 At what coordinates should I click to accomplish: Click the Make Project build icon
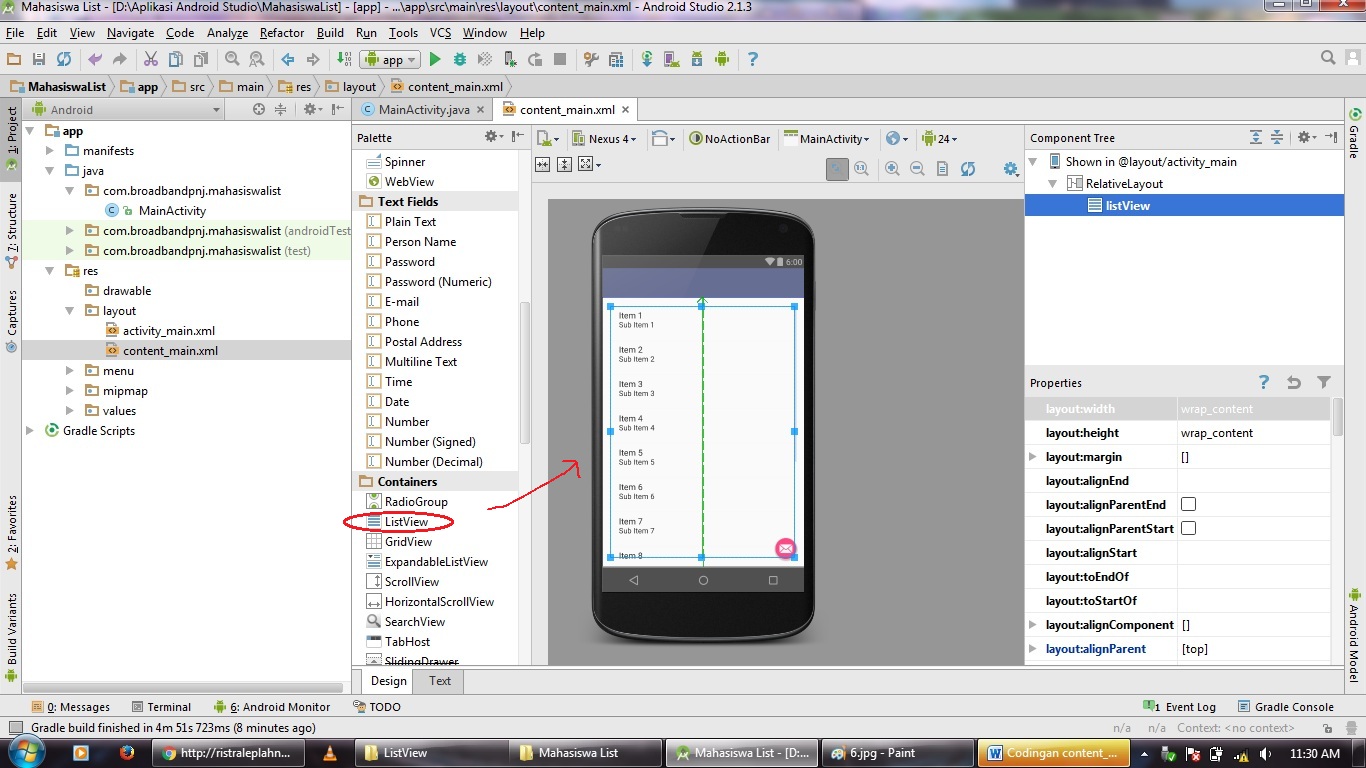[344, 59]
